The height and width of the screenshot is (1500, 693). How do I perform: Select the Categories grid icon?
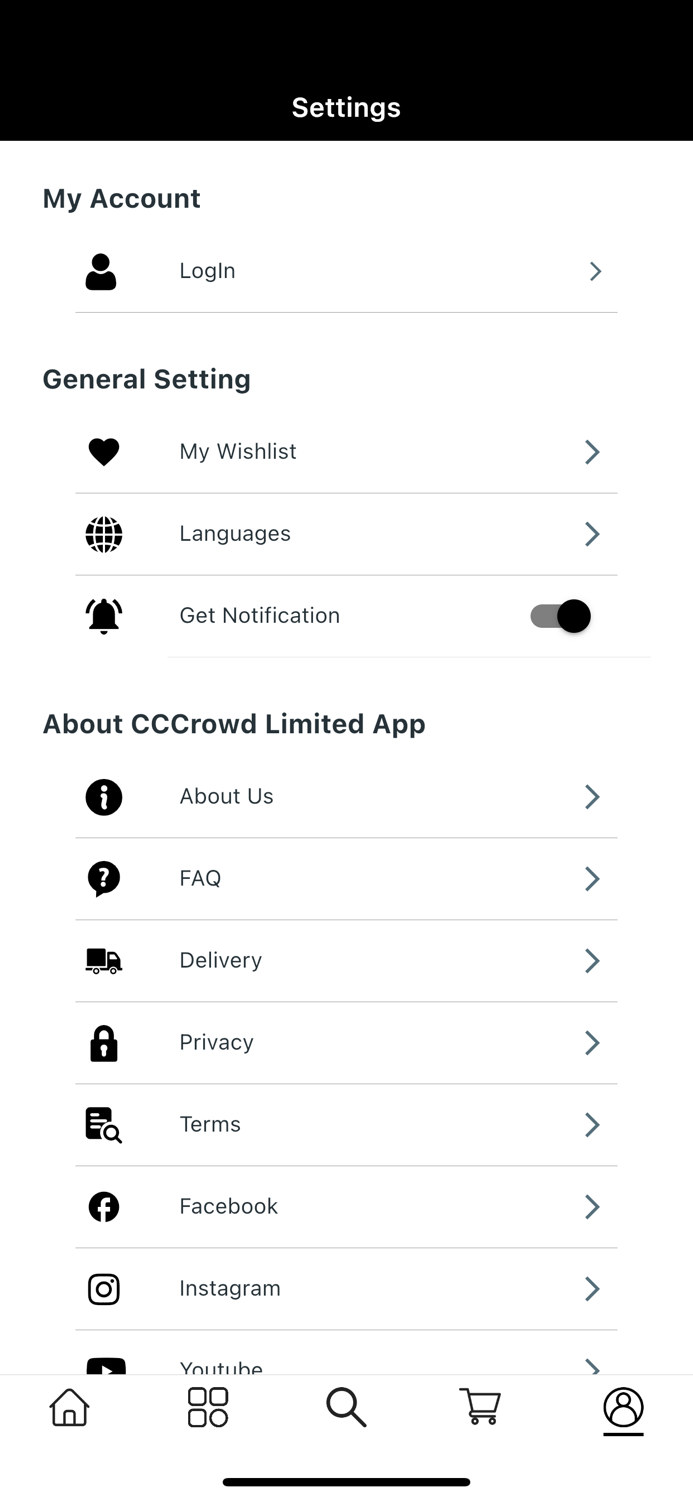pyautogui.click(x=207, y=1408)
